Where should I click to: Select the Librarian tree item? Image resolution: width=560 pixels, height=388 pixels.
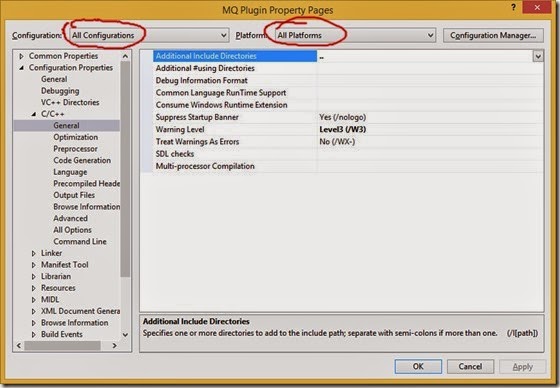click(56, 276)
